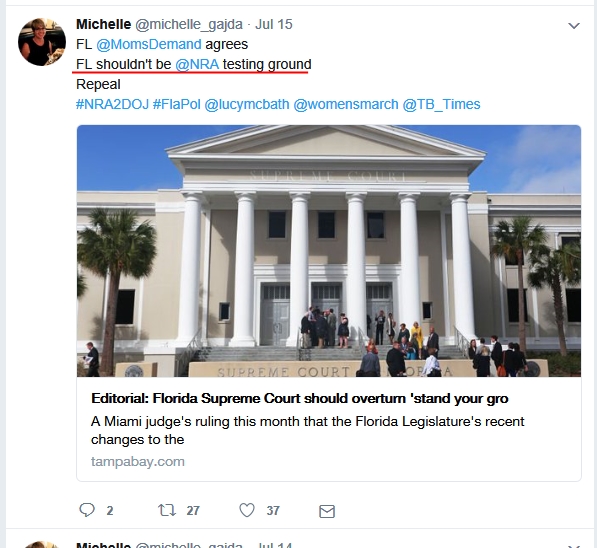Click the @michelle_gajda username handle

click(189, 24)
